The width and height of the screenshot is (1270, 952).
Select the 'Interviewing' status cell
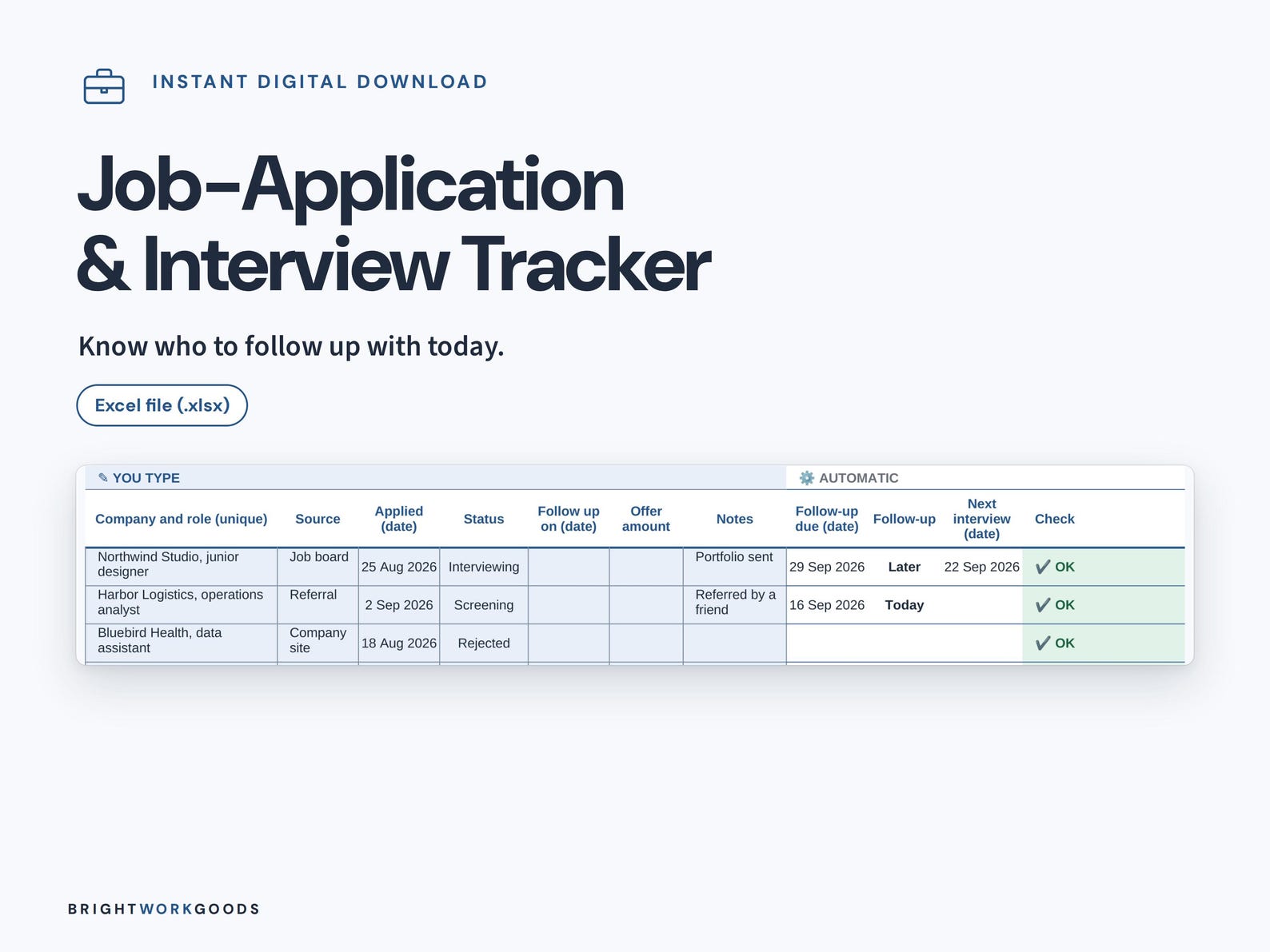tap(484, 567)
